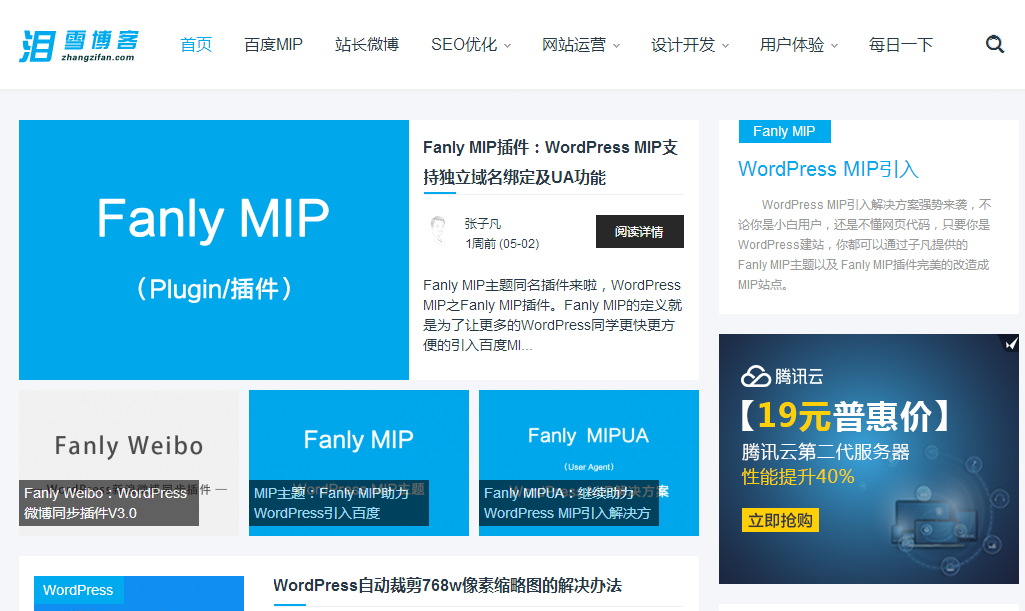The image size is (1025, 611).
Task: Expand the 用户体验 dropdown arrow
Action: pyautogui.click(x=834, y=46)
